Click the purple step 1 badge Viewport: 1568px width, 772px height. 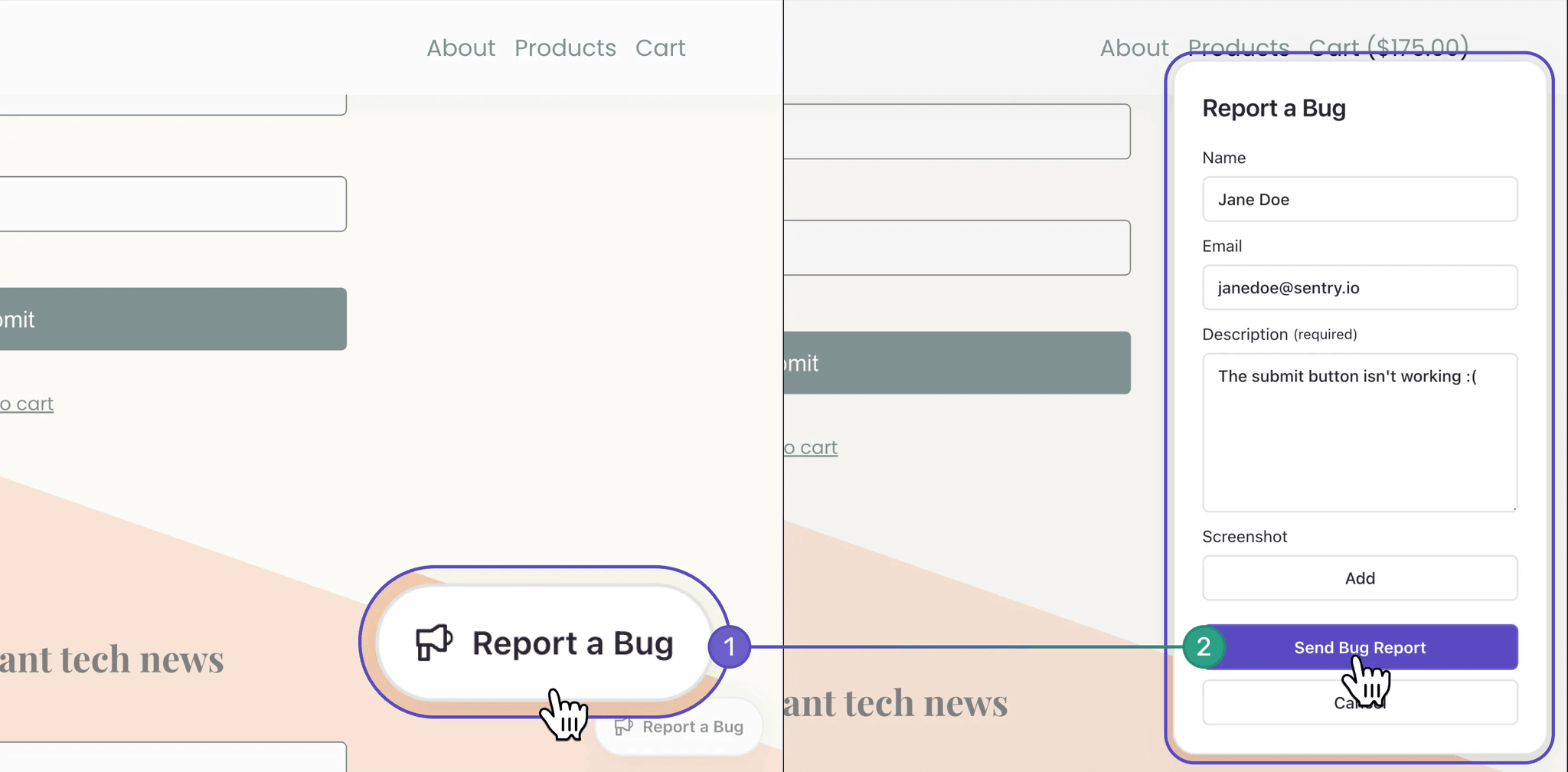[729, 647]
